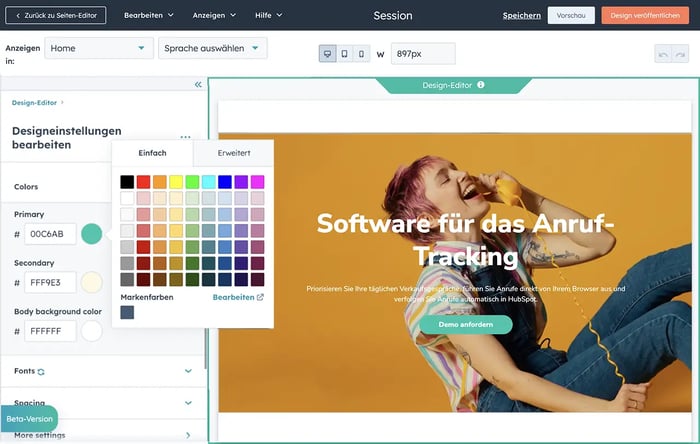Click the Primary teal color circle
The width and height of the screenshot is (700, 444).
point(92,234)
